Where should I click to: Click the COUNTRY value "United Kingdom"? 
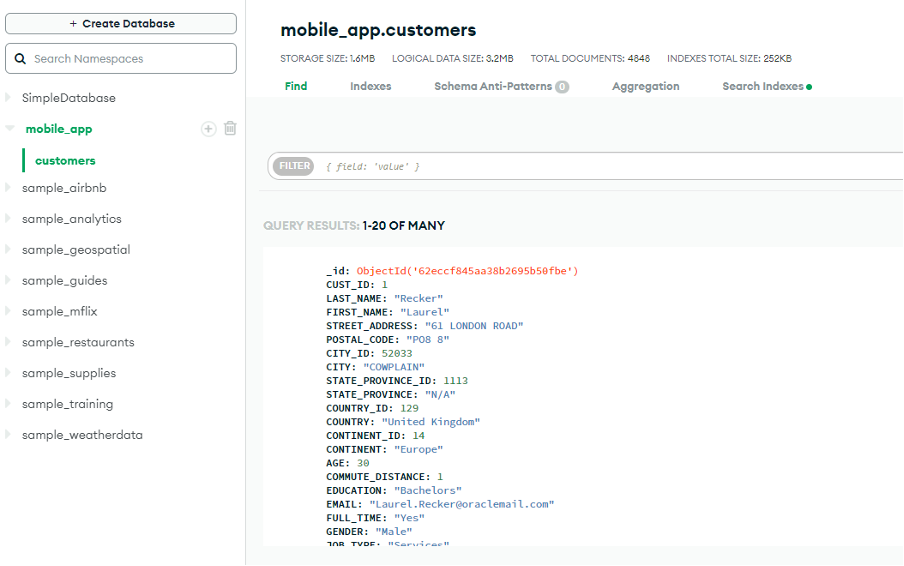(431, 422)
